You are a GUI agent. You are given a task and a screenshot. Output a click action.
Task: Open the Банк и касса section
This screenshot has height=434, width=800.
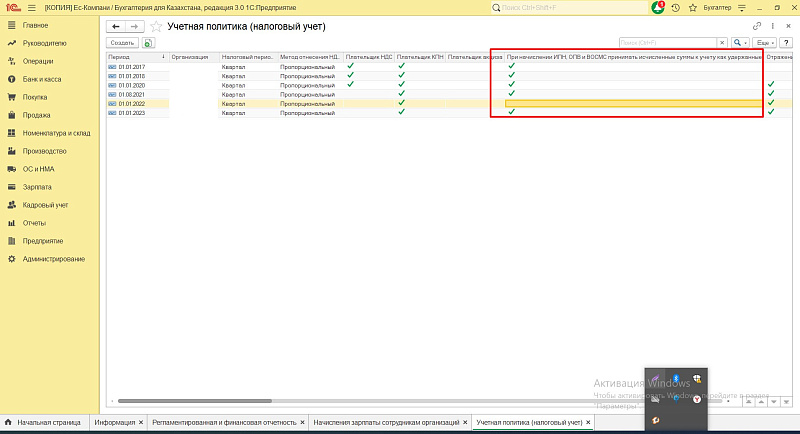(41, 80)
